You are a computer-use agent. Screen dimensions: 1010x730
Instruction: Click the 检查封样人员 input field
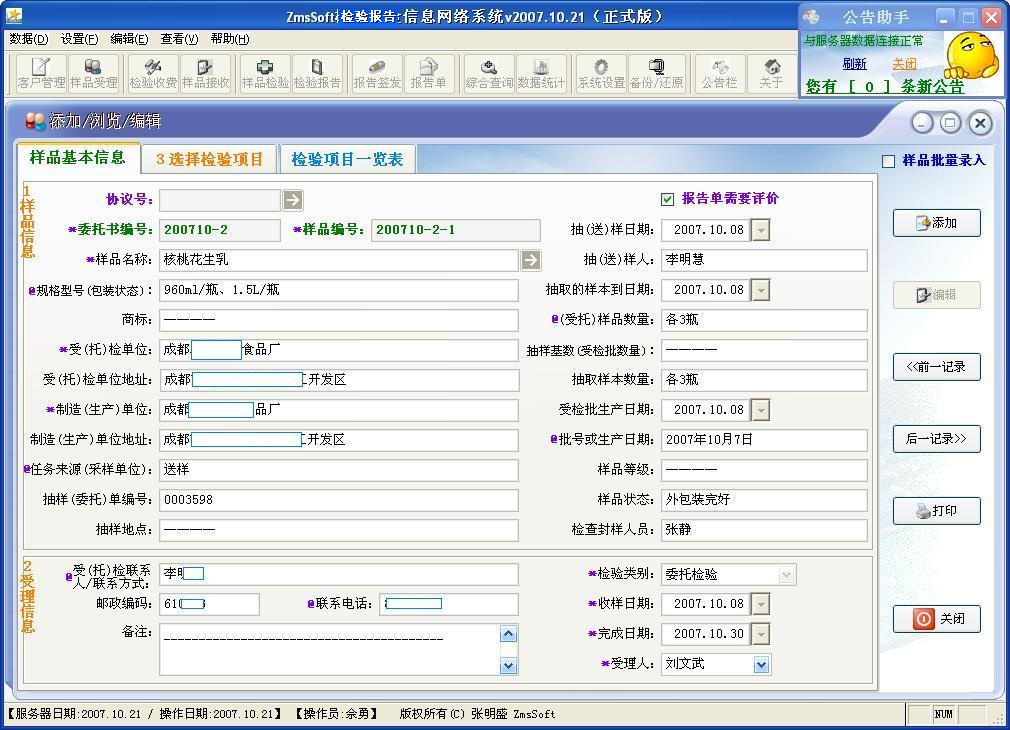tap(764, 530)
